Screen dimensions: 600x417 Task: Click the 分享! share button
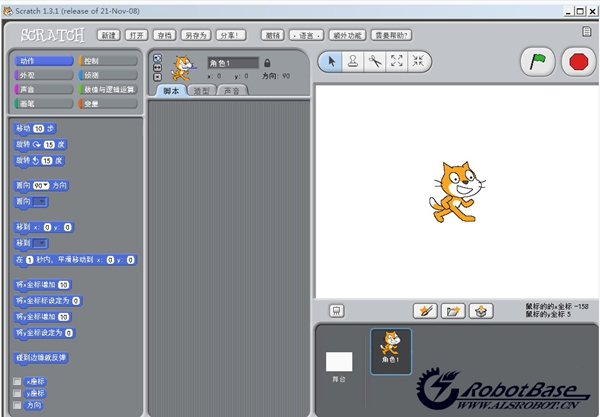231,36
